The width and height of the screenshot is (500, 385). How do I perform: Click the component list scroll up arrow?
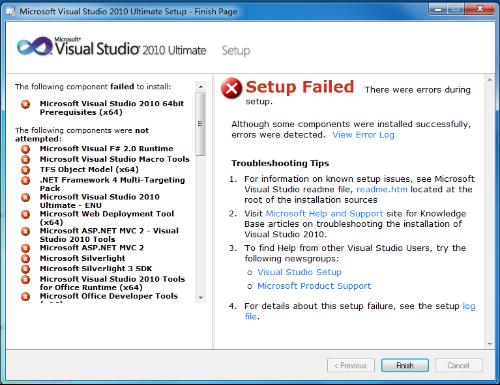(200, 87)
